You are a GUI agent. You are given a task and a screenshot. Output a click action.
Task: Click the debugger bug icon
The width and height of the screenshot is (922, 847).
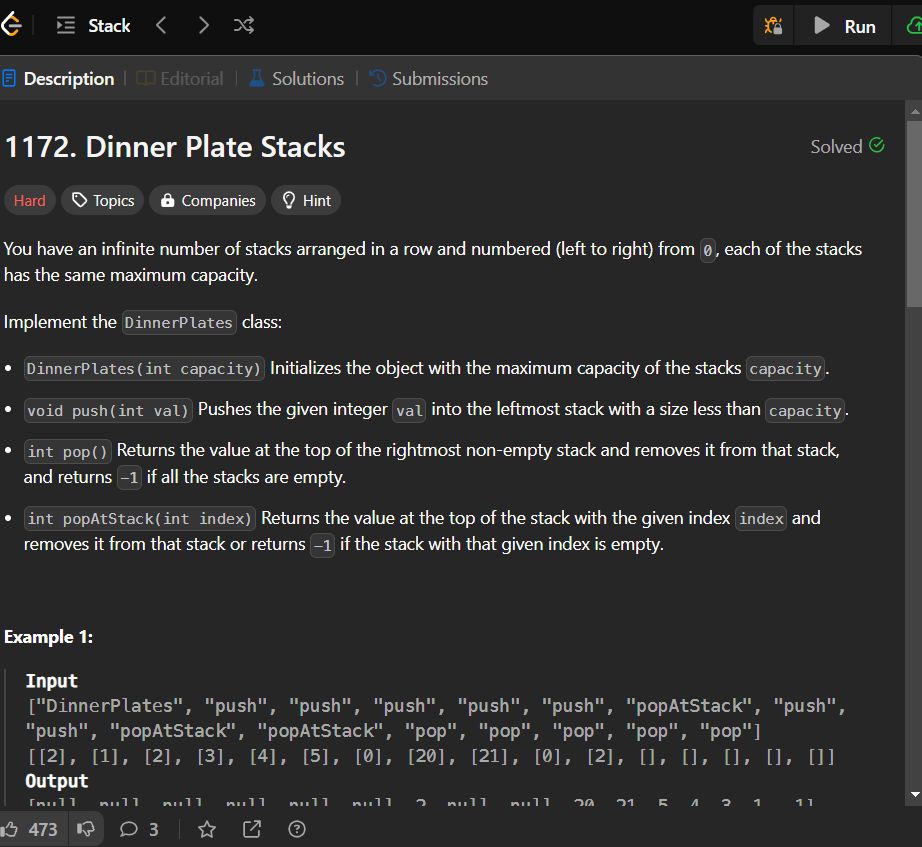(772, 26)
